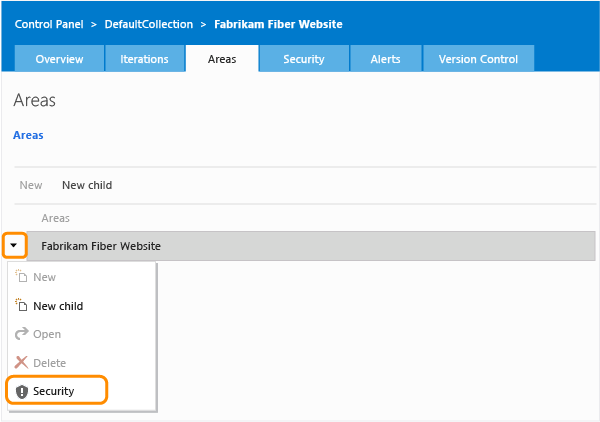Choose Security from context menu
The image size is (600, 422).
[54, 391]
